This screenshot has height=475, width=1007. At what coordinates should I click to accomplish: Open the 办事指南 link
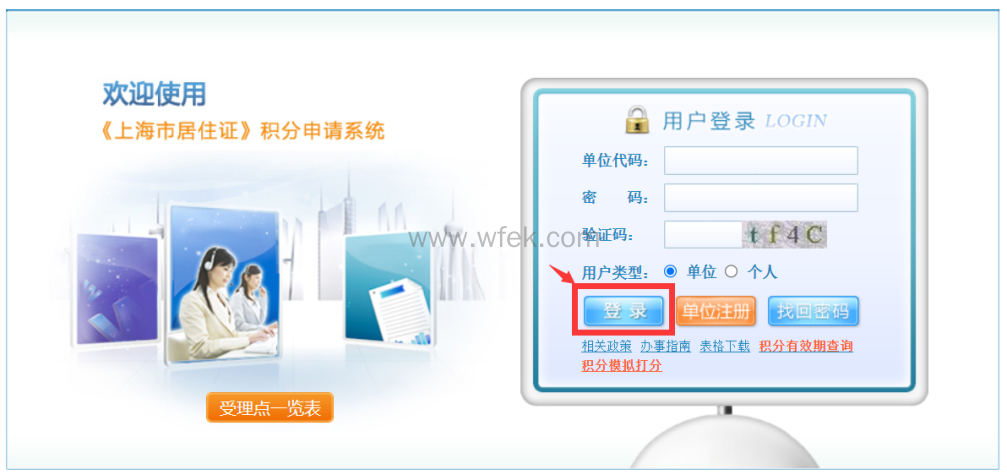click(665, 347)
